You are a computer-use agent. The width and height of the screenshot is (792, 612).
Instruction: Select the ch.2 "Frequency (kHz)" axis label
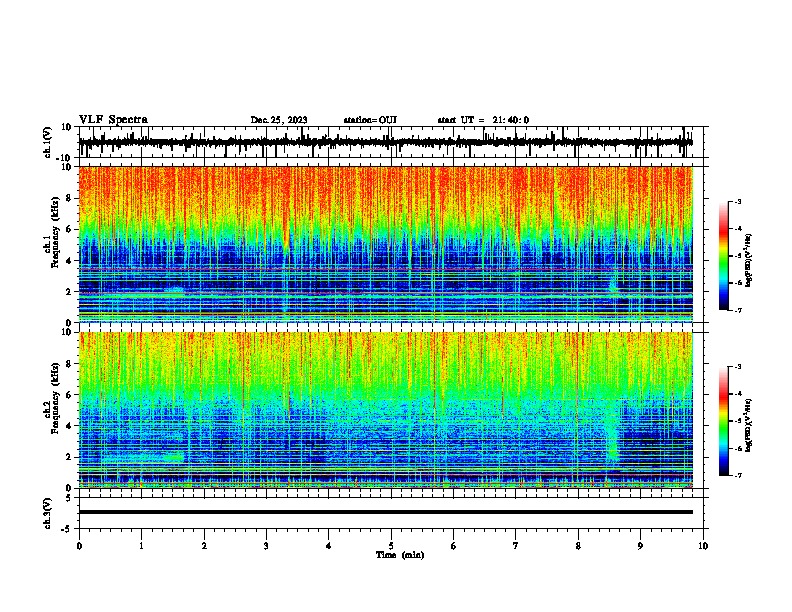click(x=56, y=398)
